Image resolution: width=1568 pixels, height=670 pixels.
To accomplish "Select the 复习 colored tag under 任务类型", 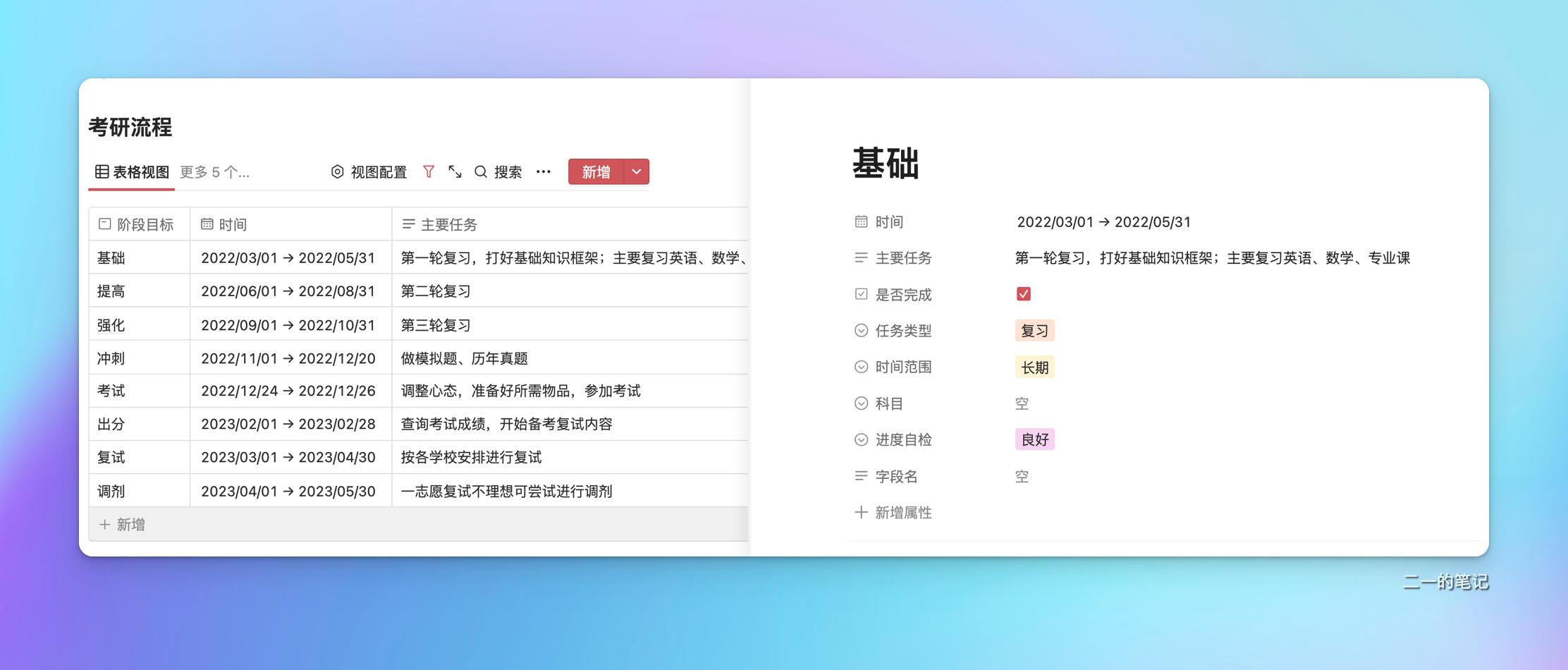I will coord(1034,330).
